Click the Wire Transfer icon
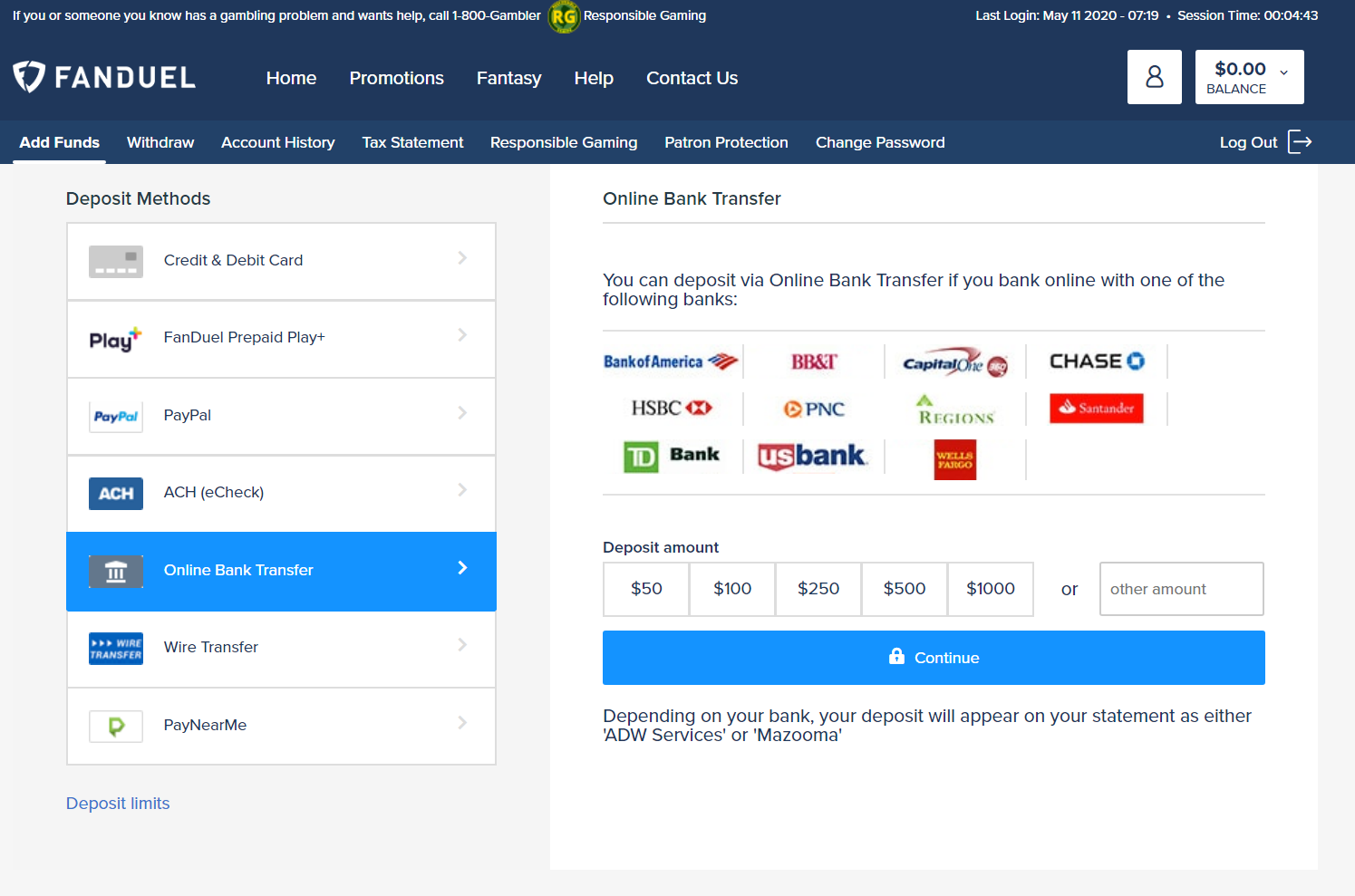Screen dimensions: 1355x896 [x=116, y=649]
